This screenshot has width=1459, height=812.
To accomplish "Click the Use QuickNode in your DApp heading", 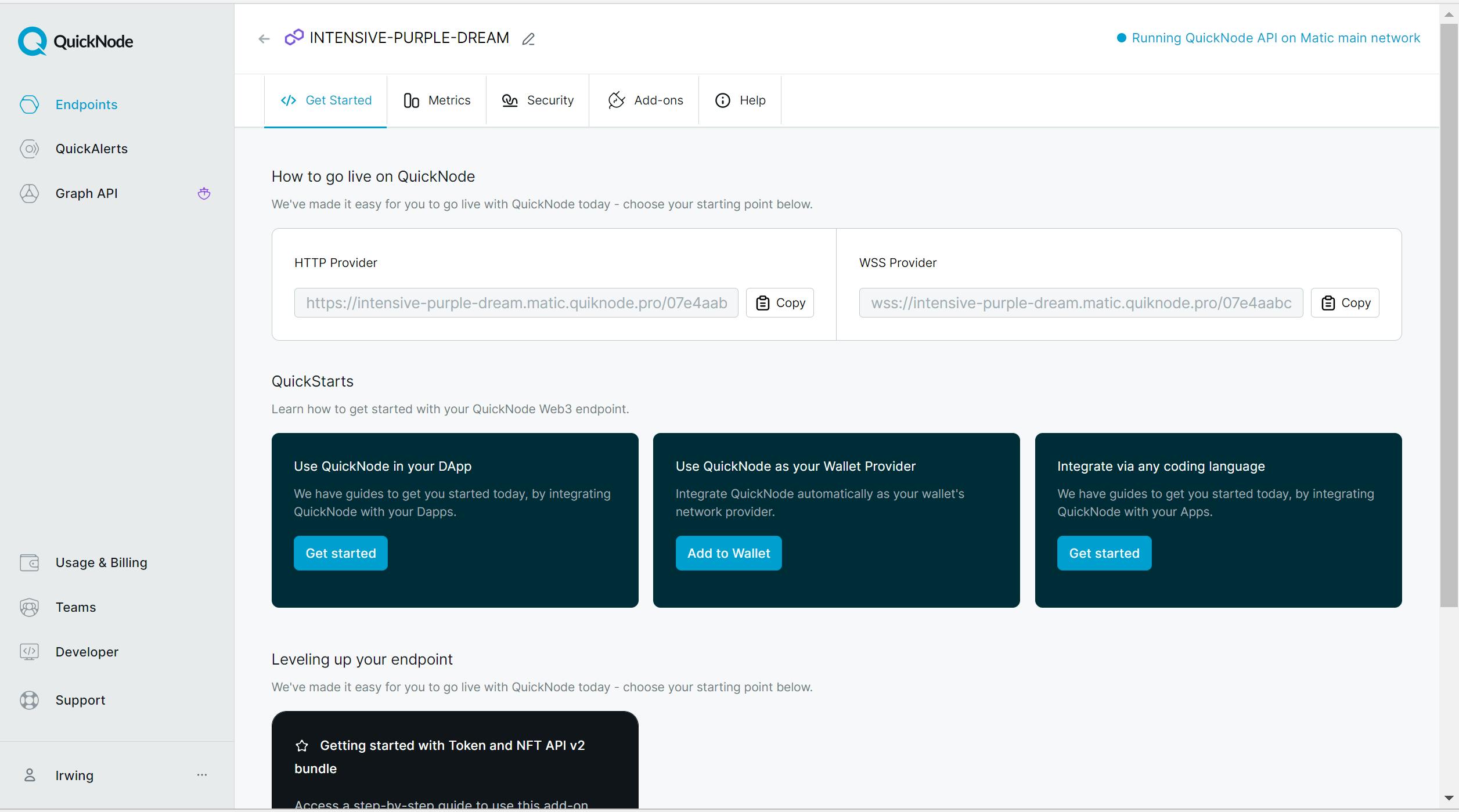I will 383,466.
